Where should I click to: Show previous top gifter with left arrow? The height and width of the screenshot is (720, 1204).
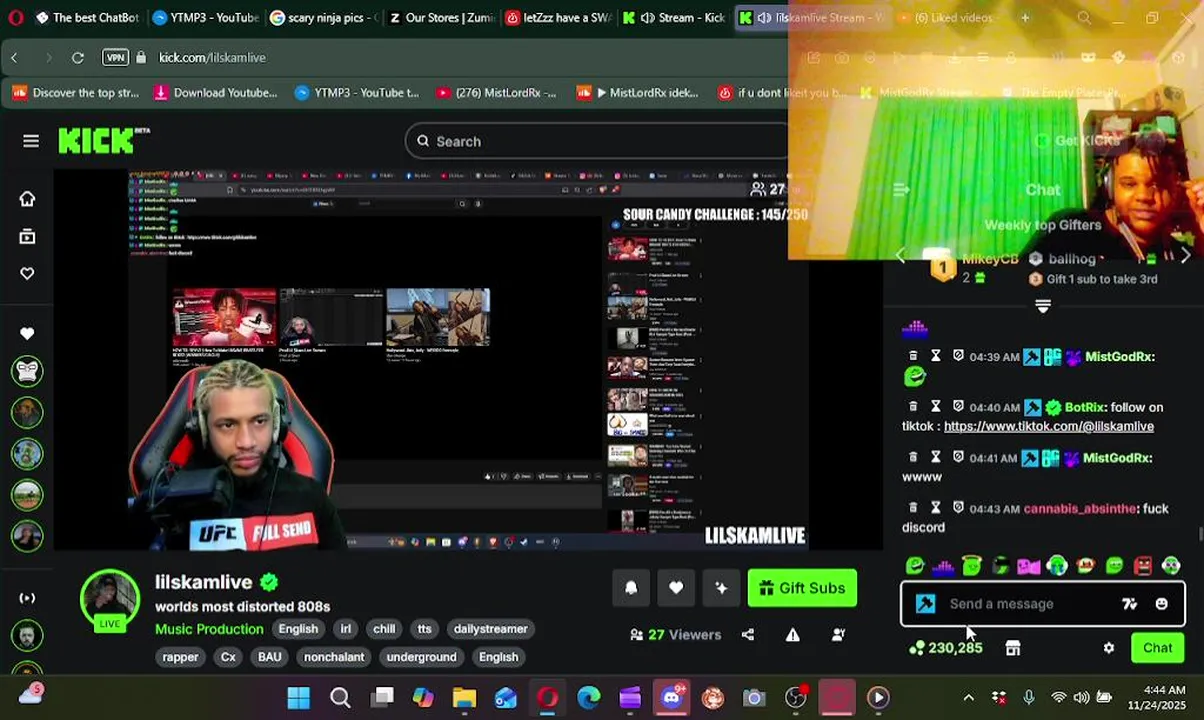(x=901, y=257)
